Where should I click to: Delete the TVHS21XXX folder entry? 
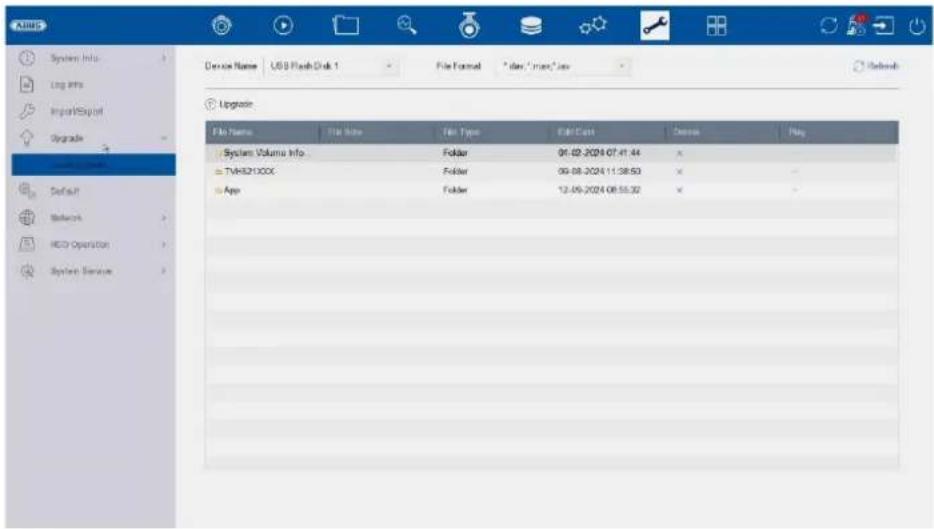(x=679, y=172)
